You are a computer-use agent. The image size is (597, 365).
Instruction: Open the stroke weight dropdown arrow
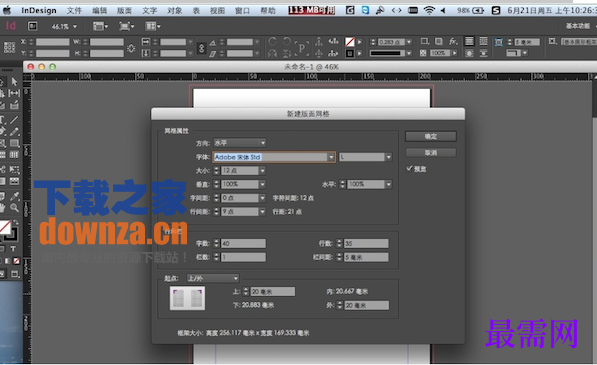[x=409, y=41]
